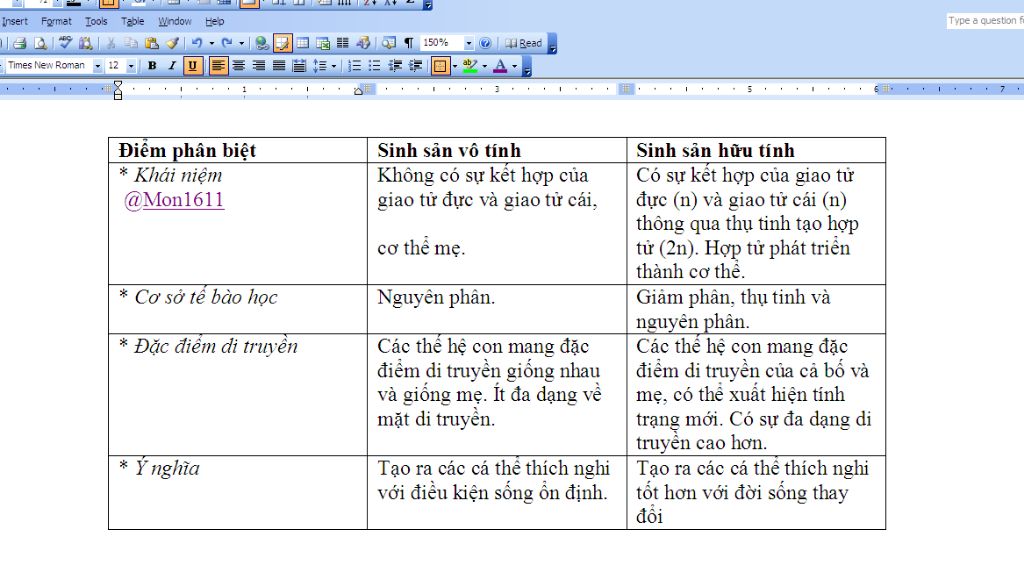The height and width of the screenshot is (572, 1024).
Task: Apply the font color A
Action: click(500, 65)
